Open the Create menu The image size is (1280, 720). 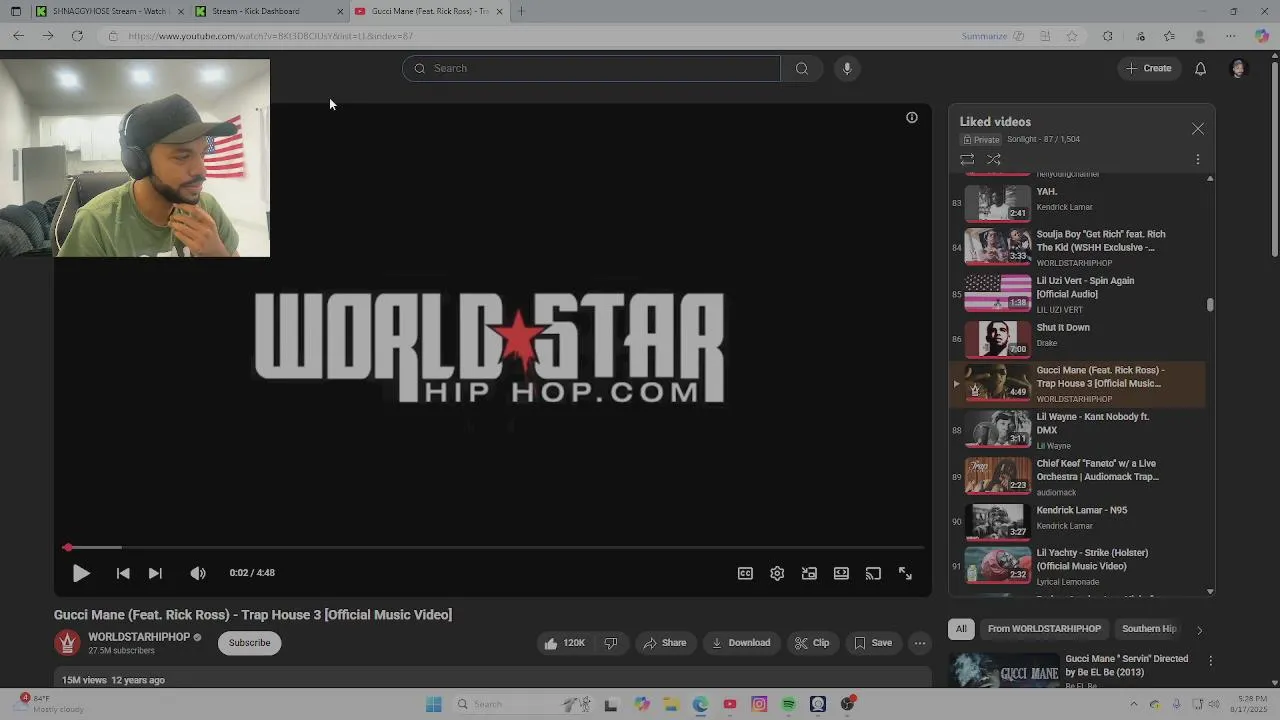click(1148, 68)
